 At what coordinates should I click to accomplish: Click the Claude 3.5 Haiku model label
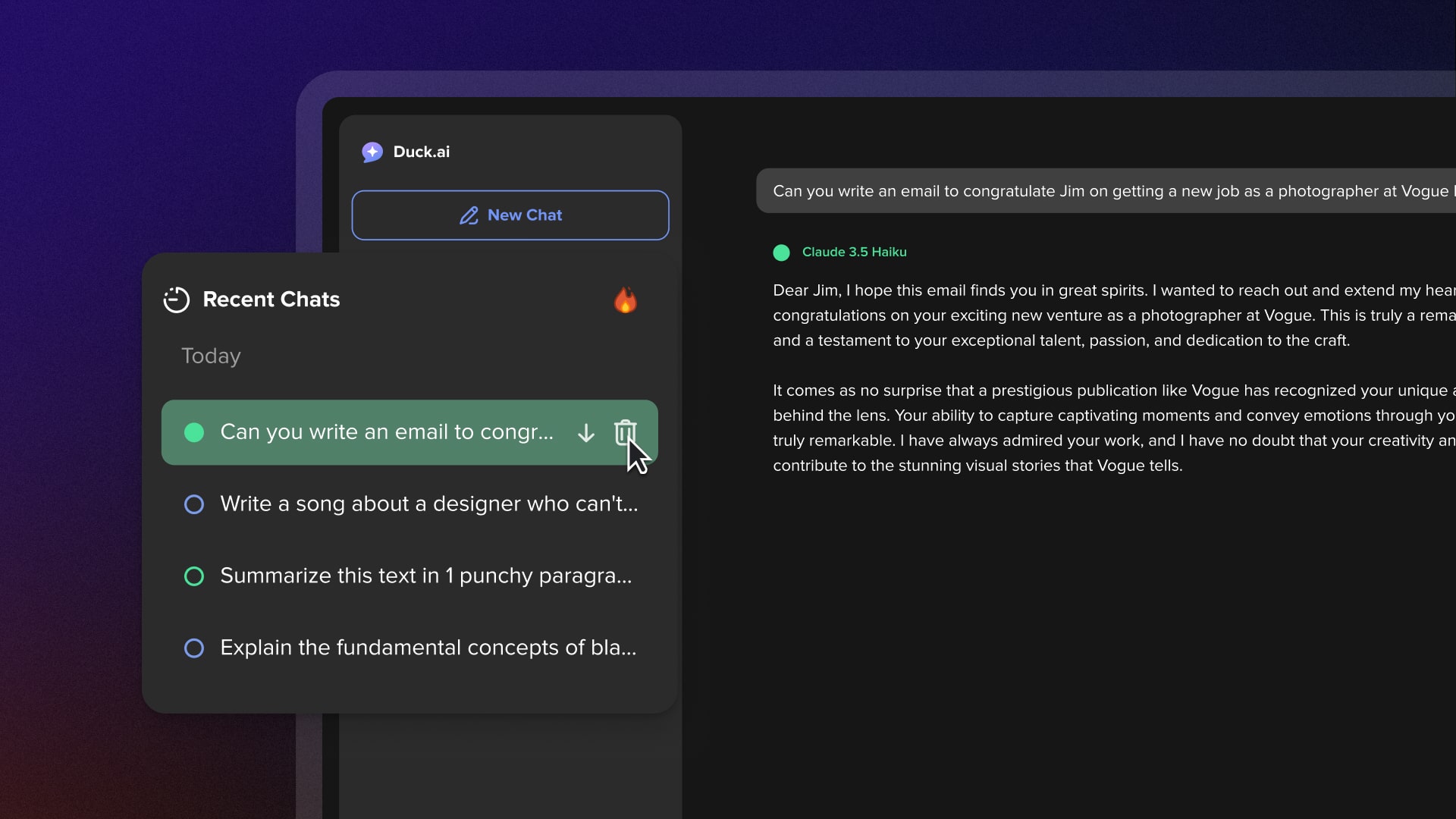[854, 252]
